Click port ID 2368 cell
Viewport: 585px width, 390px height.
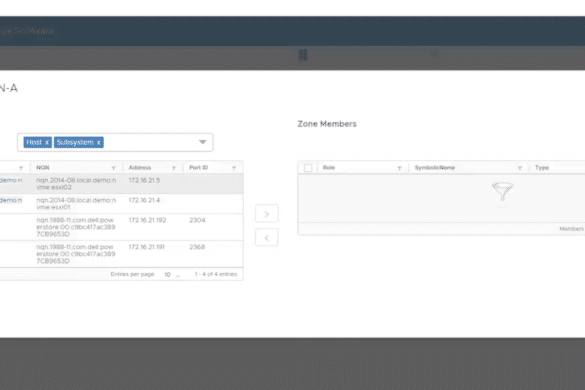point(197,247)
